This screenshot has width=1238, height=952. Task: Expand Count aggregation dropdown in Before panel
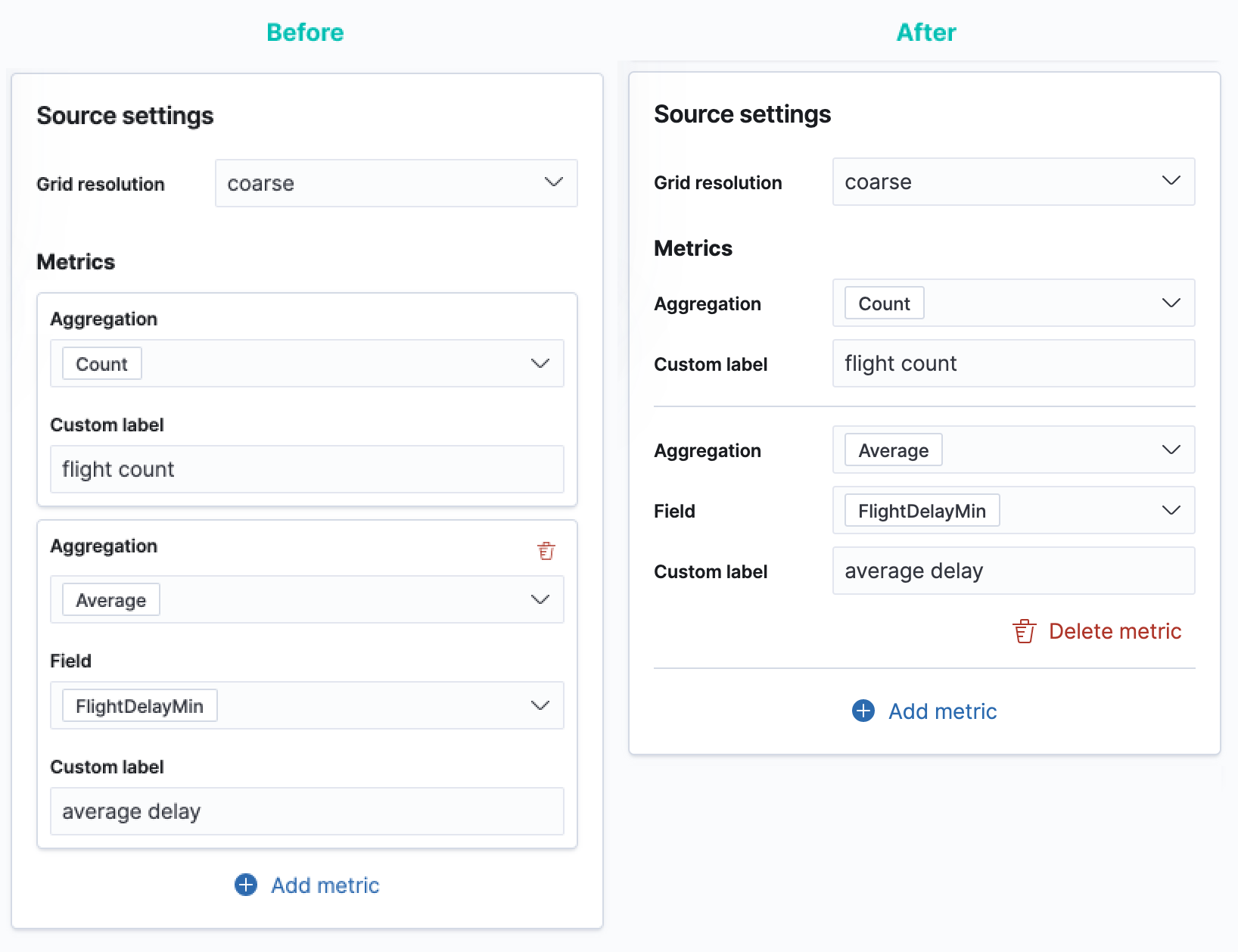(306, 363)
